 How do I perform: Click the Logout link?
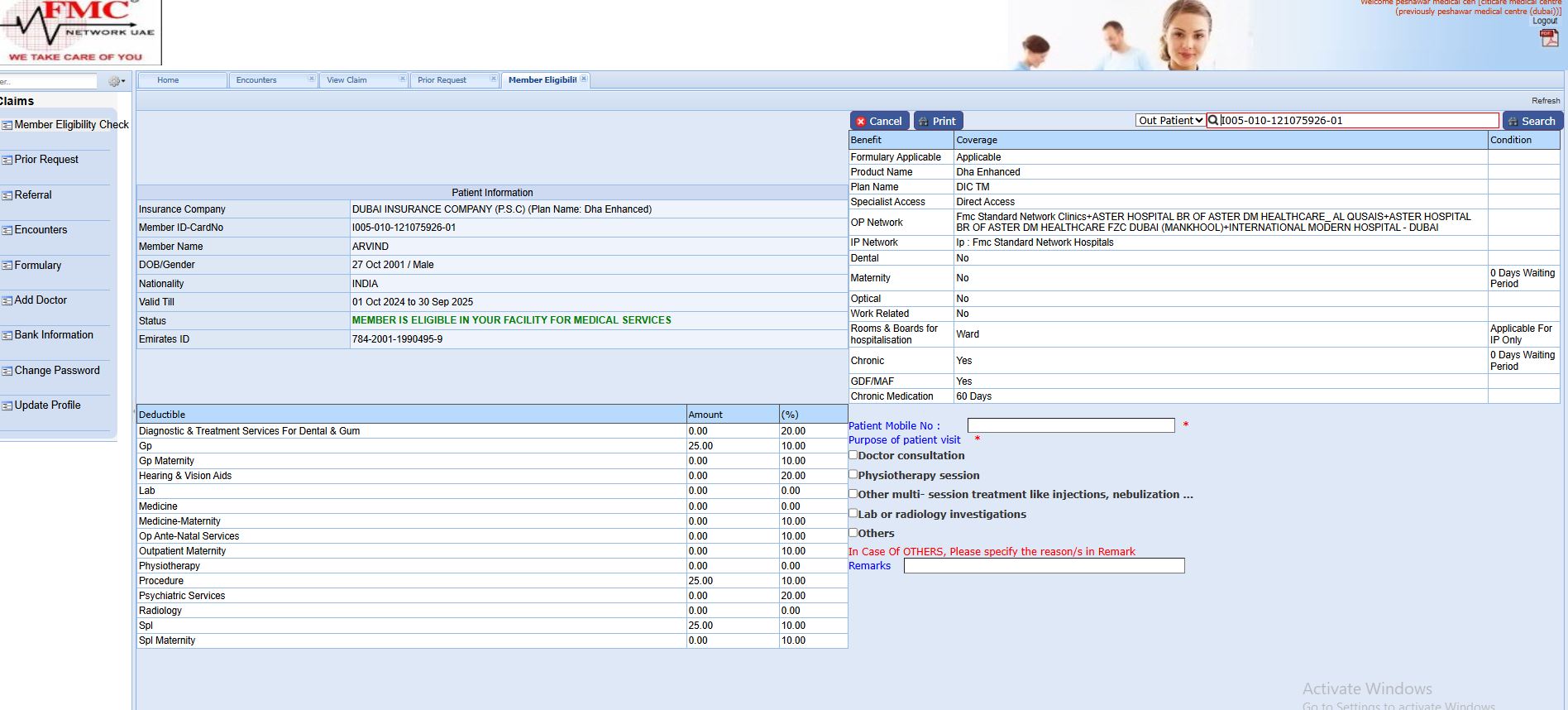(x=1544, y=22)
